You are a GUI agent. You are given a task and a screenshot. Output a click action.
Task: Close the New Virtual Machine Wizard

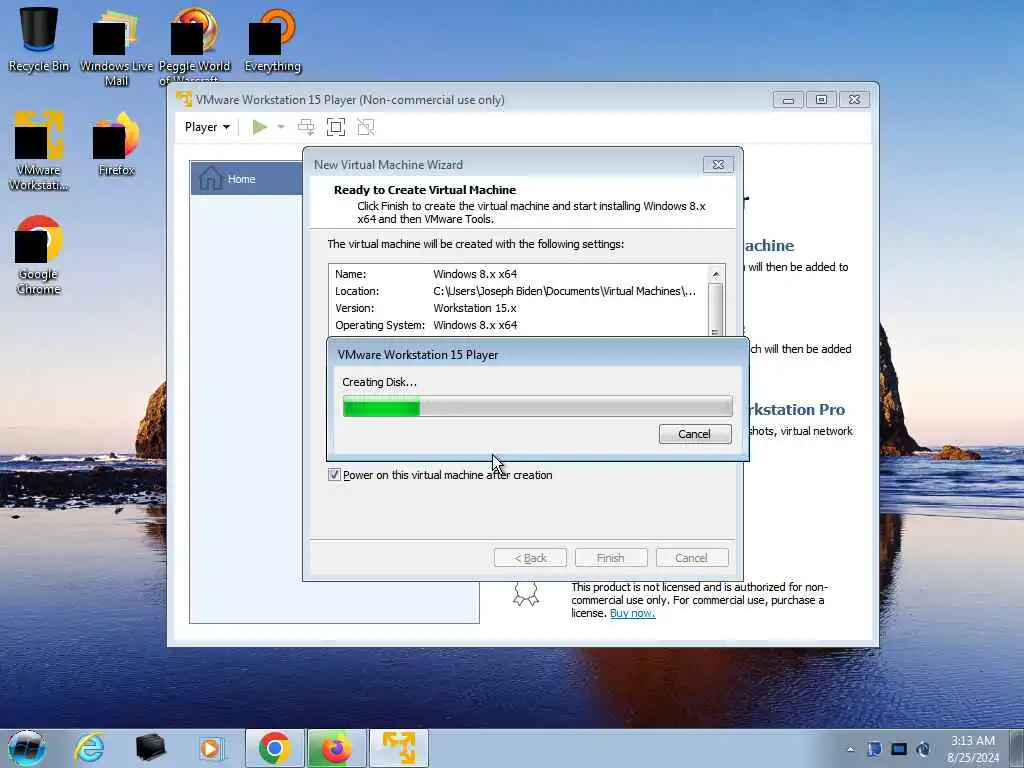click(x=718, y=165)
